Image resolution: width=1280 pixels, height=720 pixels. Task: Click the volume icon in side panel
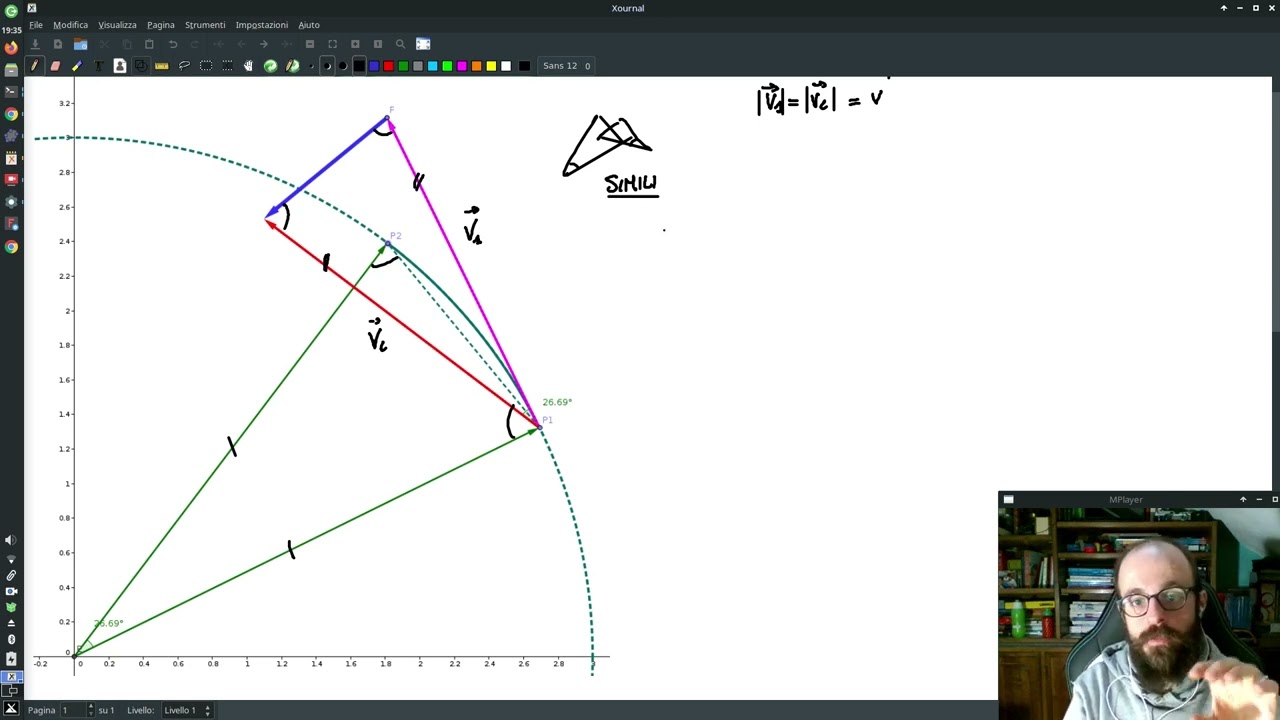point(11,540)
